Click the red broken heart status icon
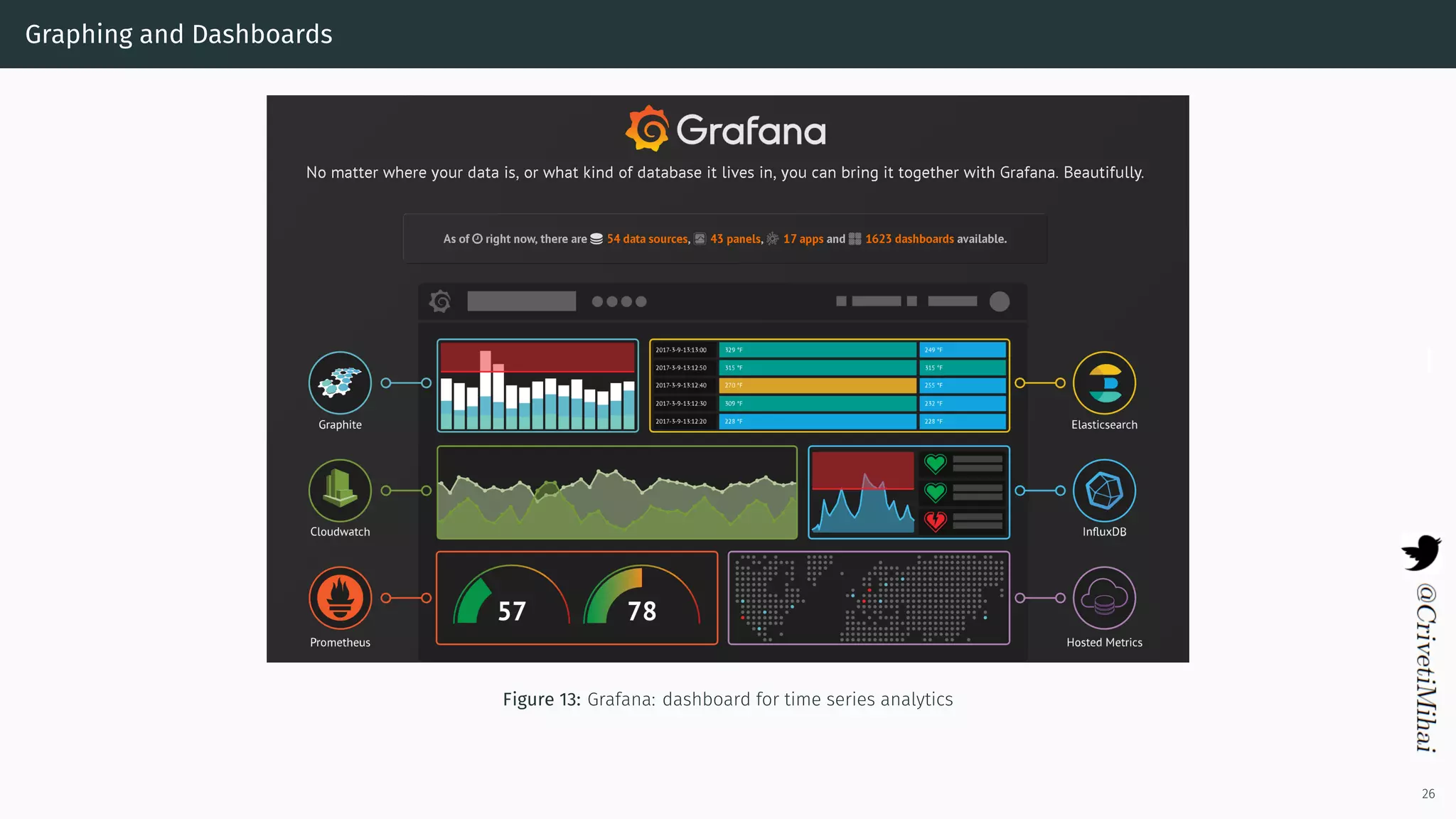 pyautogui.click(x=935, y=521)
